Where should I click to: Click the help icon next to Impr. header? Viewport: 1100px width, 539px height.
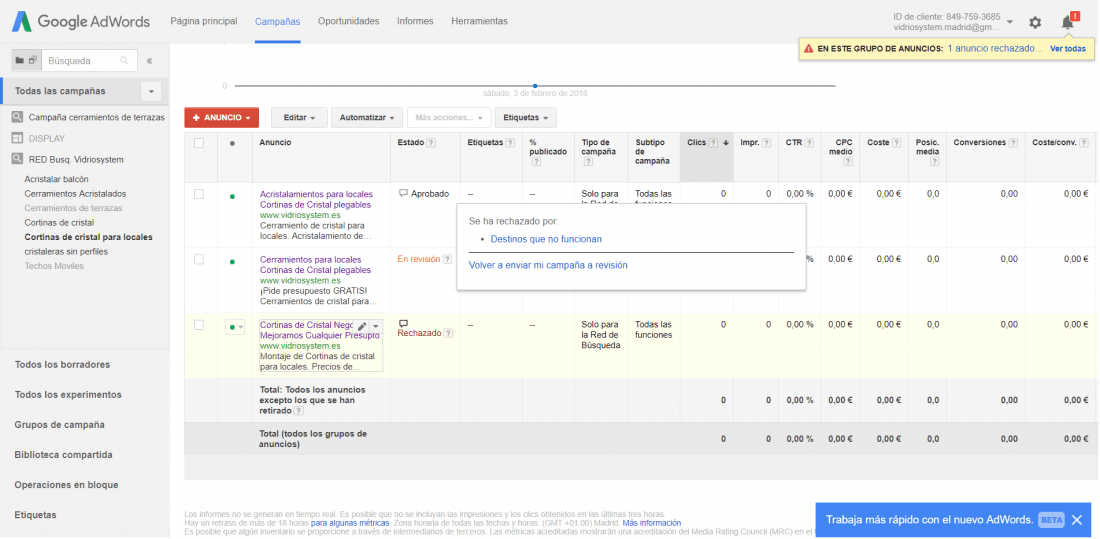click(x=766, y=142)
